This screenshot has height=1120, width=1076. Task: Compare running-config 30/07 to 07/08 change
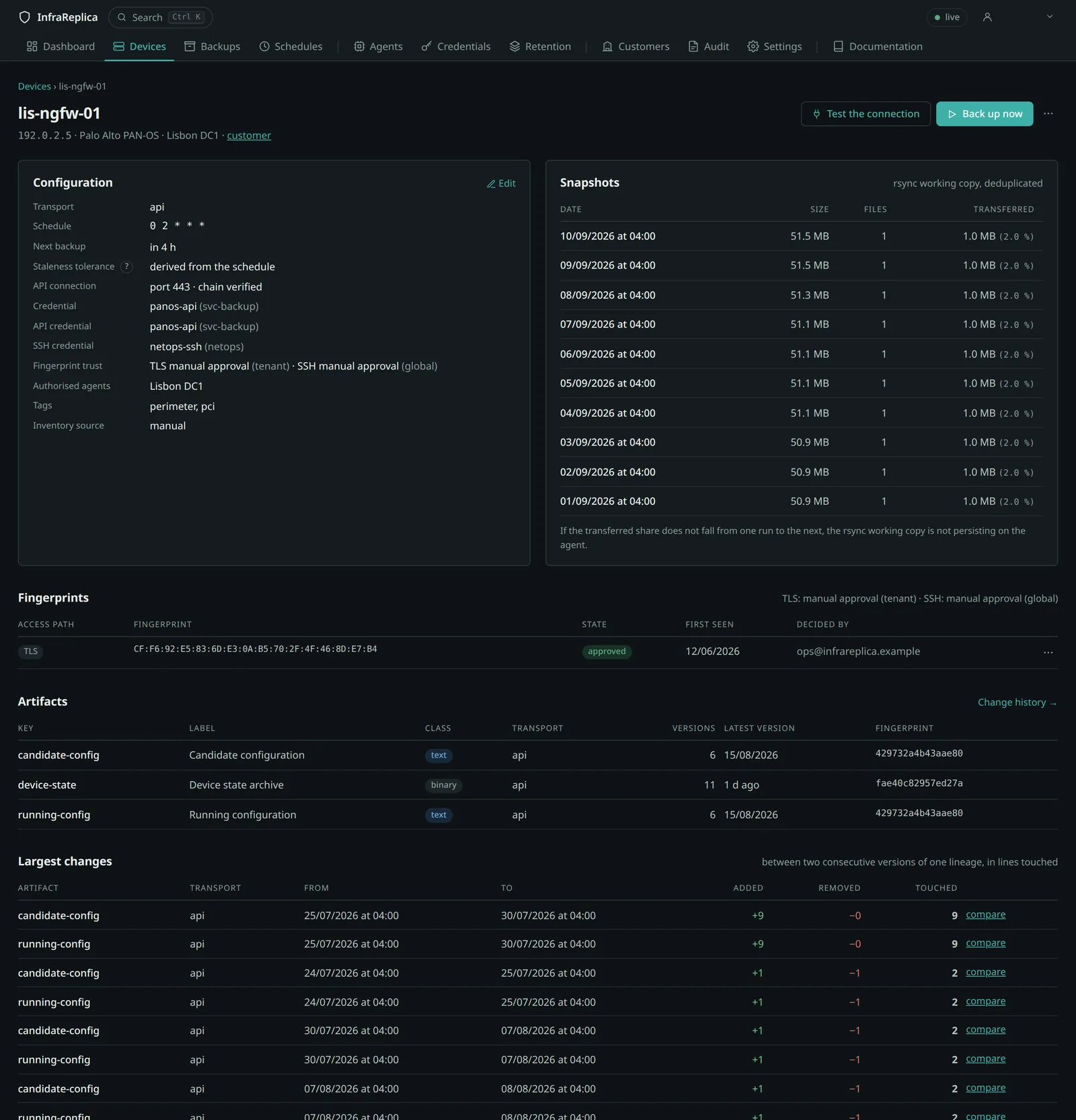pyautogui.click(x=985, y=1059)
